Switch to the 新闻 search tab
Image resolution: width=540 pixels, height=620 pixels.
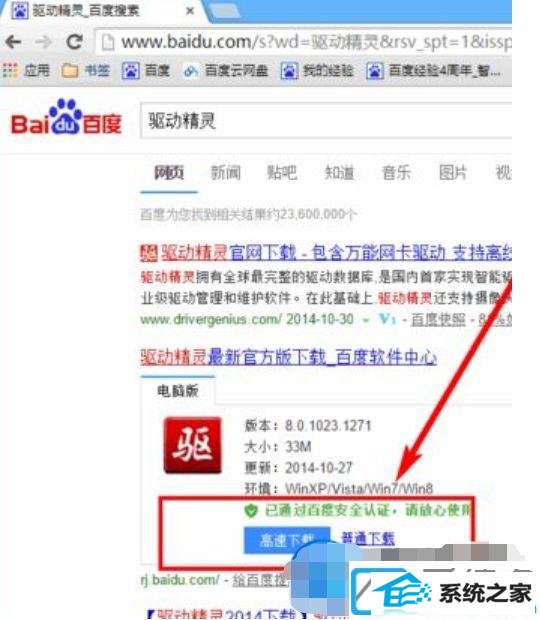[225, 173]
